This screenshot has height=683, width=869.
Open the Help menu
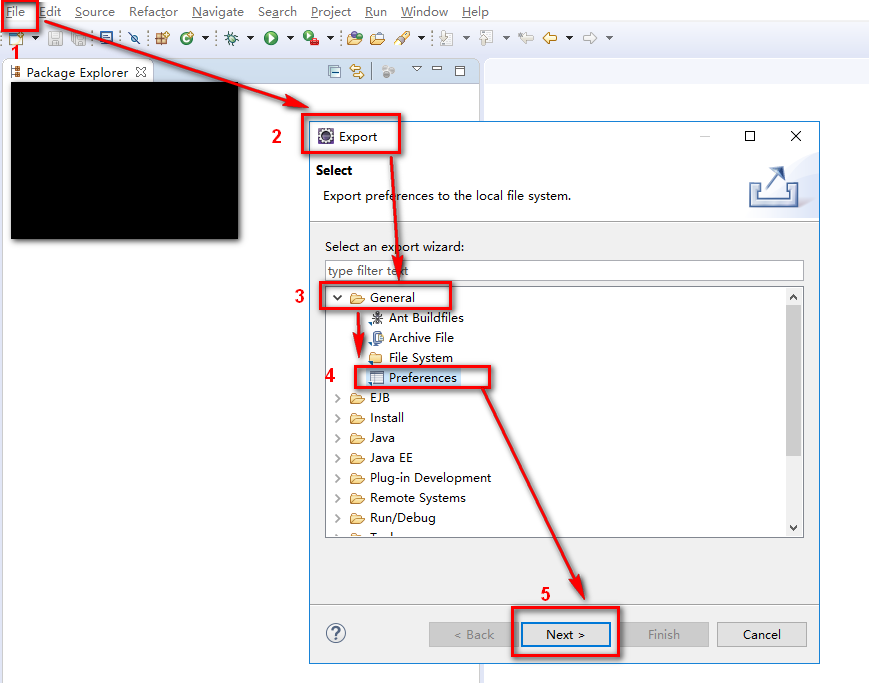(x=476, y=12)
